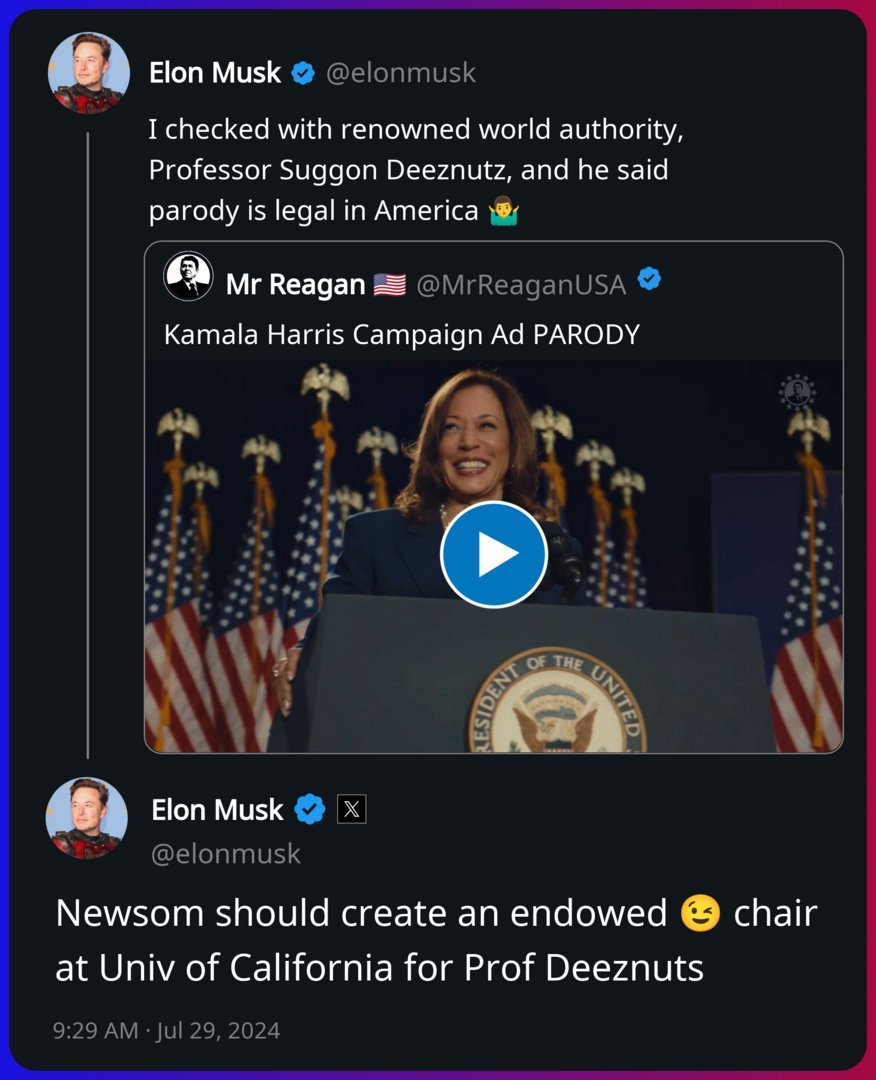Open the @MrReaganUSA handle
The width and height of the screenshot is (876, 1080).
point(520,285)
